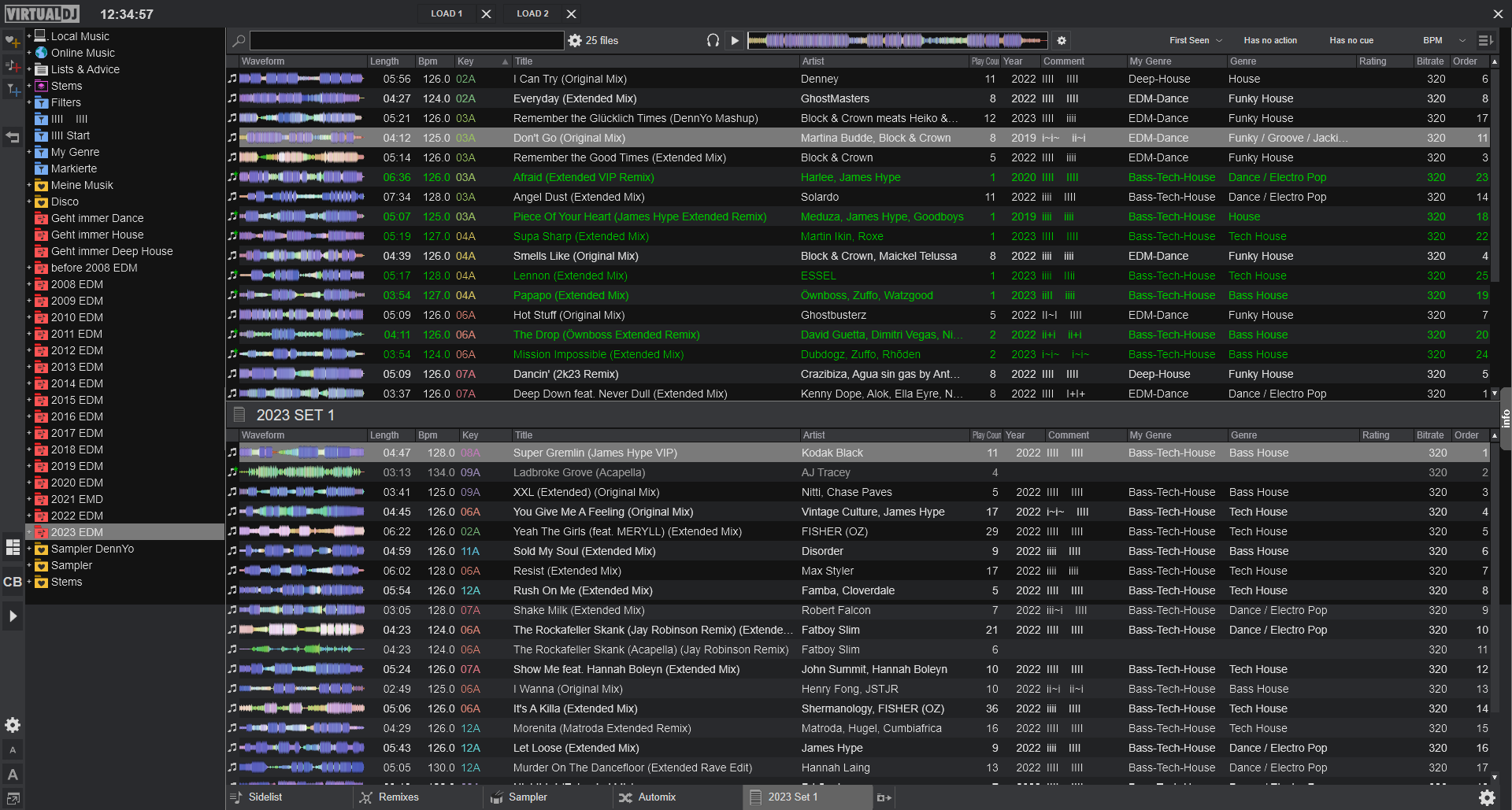Click the grid layout view icon in sidebar
This screenshot has width=1512, height=810.
click(13, 546)
